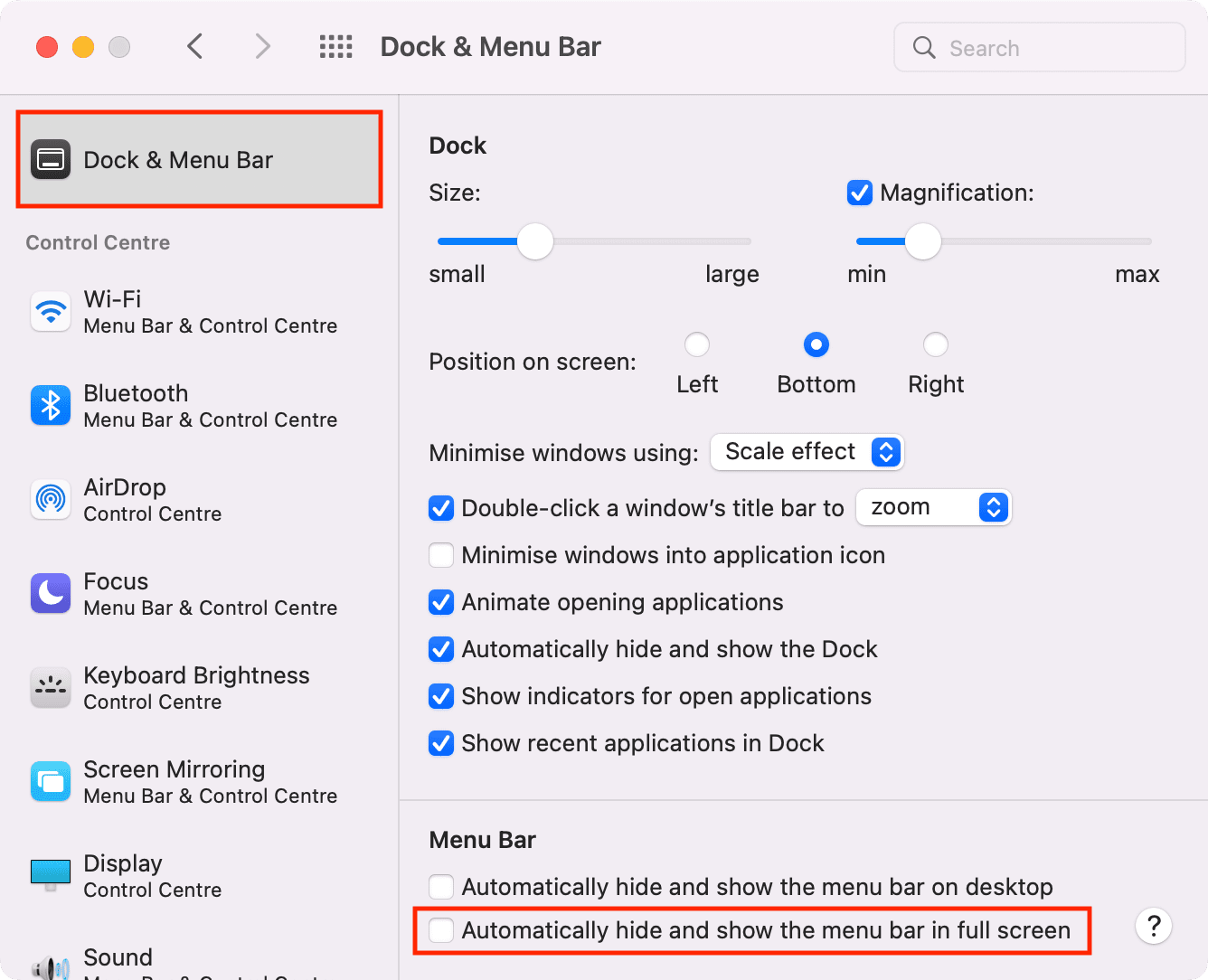
Task: Select the Keyboard Brightness icon
Action: [x=51, y=688]
